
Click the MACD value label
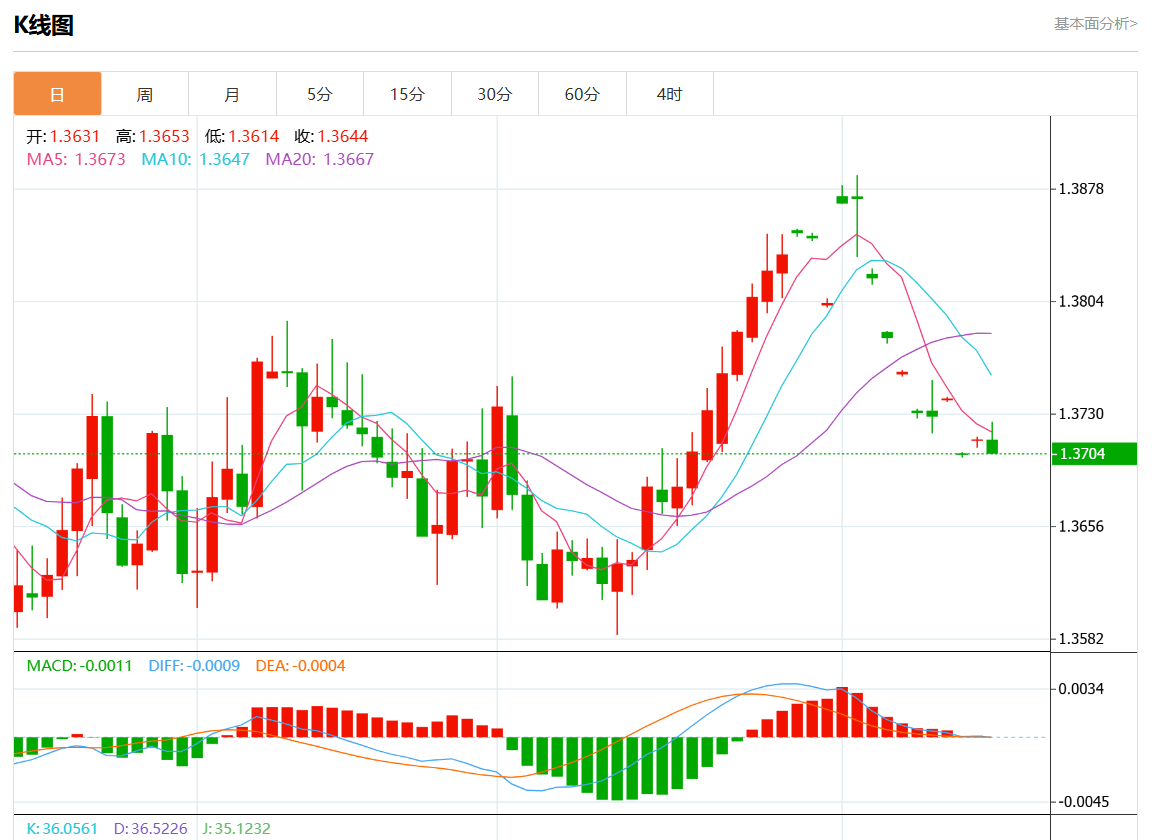coord(79,665)
